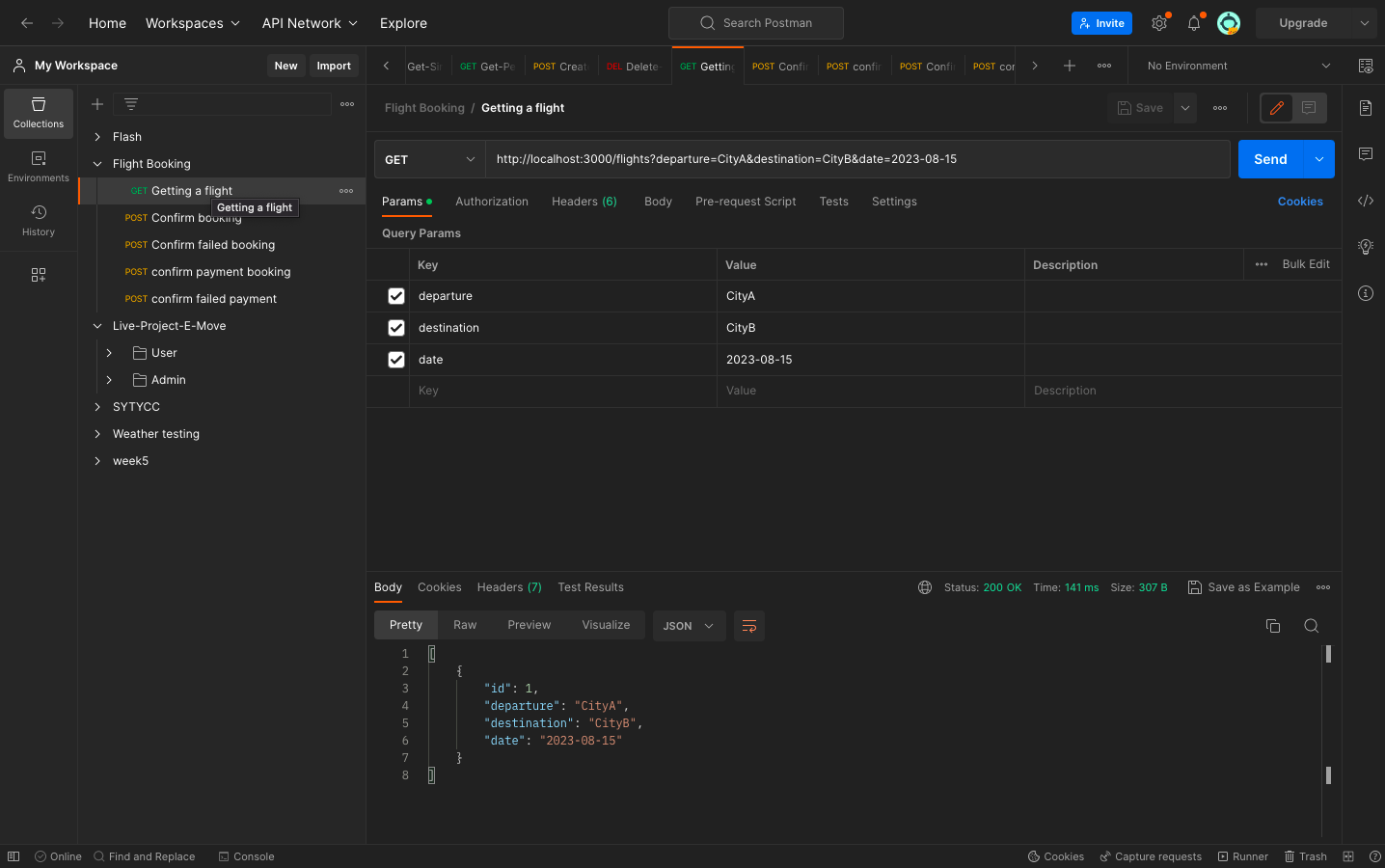
Task: Uncheck the departure query parameter
Action: point(396,295)
